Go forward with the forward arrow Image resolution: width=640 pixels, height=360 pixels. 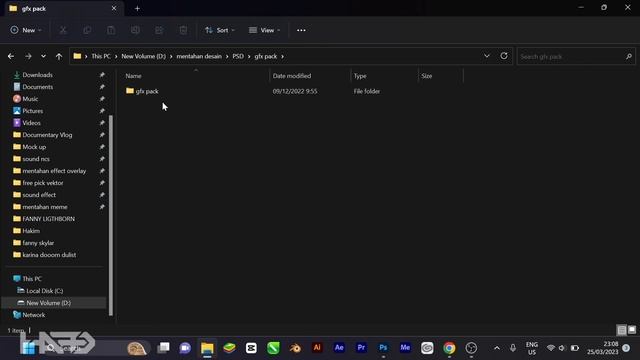pos(28,56)
